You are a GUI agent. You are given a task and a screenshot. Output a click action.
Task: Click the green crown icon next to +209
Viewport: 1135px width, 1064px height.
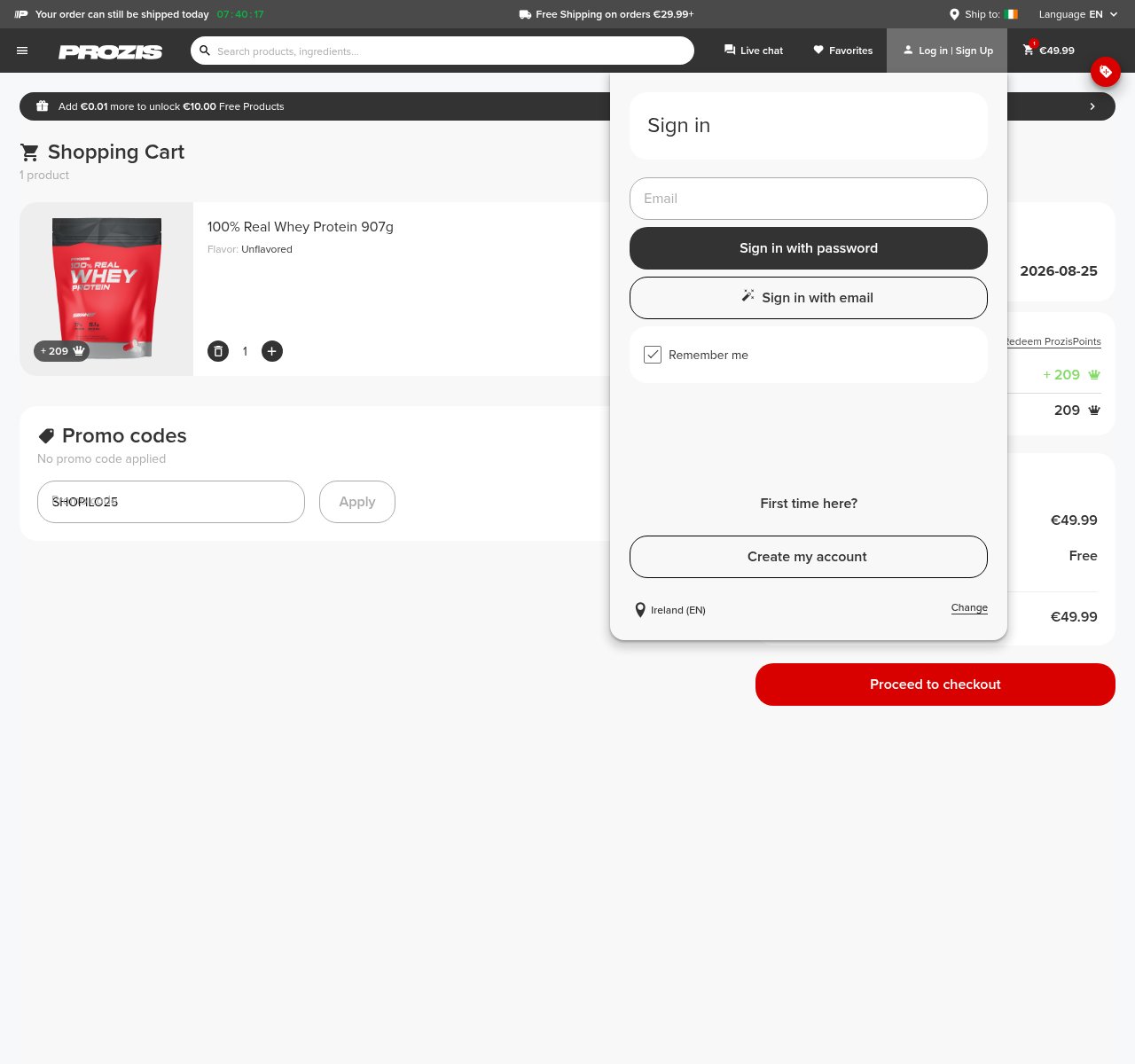(1094, 375)
